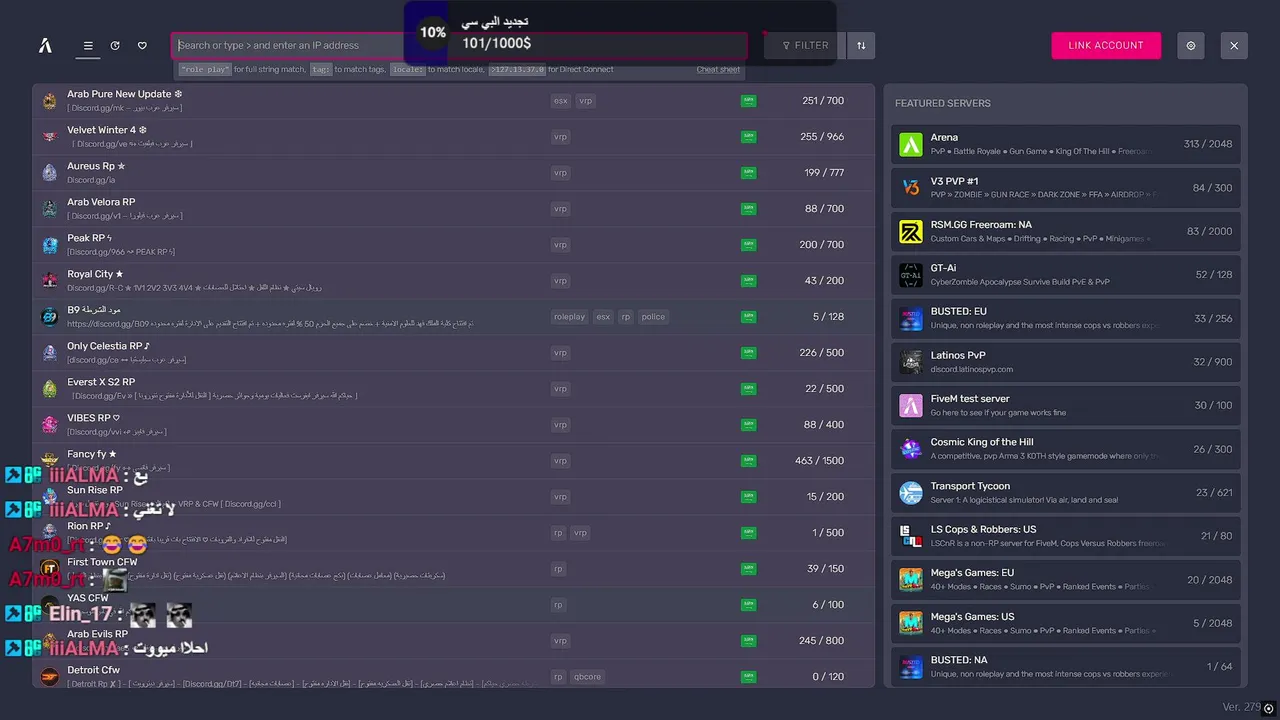The width and height of the screenshot is (1280, 720).
Task: Select the Sun Rise RP server row
Action: 453,497
